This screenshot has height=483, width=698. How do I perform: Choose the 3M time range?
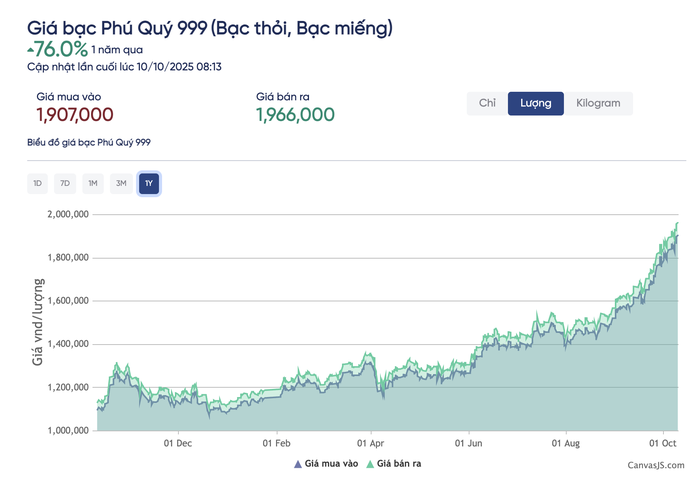121,183
